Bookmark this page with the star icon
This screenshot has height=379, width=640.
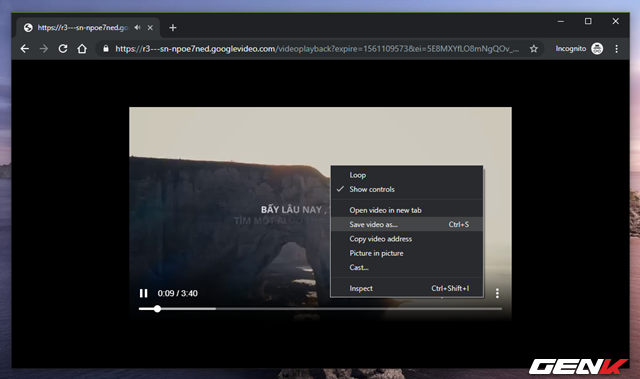point(533,49)
